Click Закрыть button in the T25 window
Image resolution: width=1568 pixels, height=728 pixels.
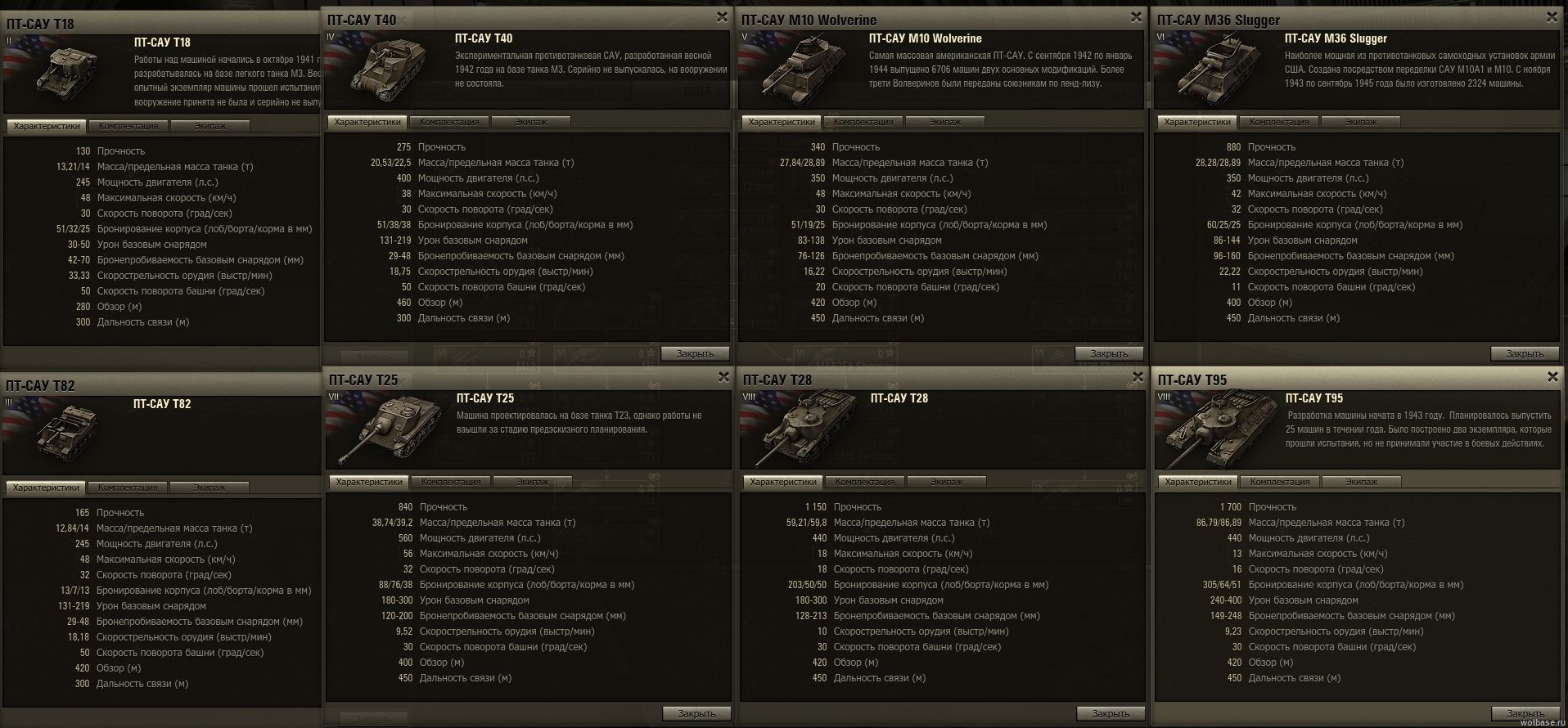point(696,713)
